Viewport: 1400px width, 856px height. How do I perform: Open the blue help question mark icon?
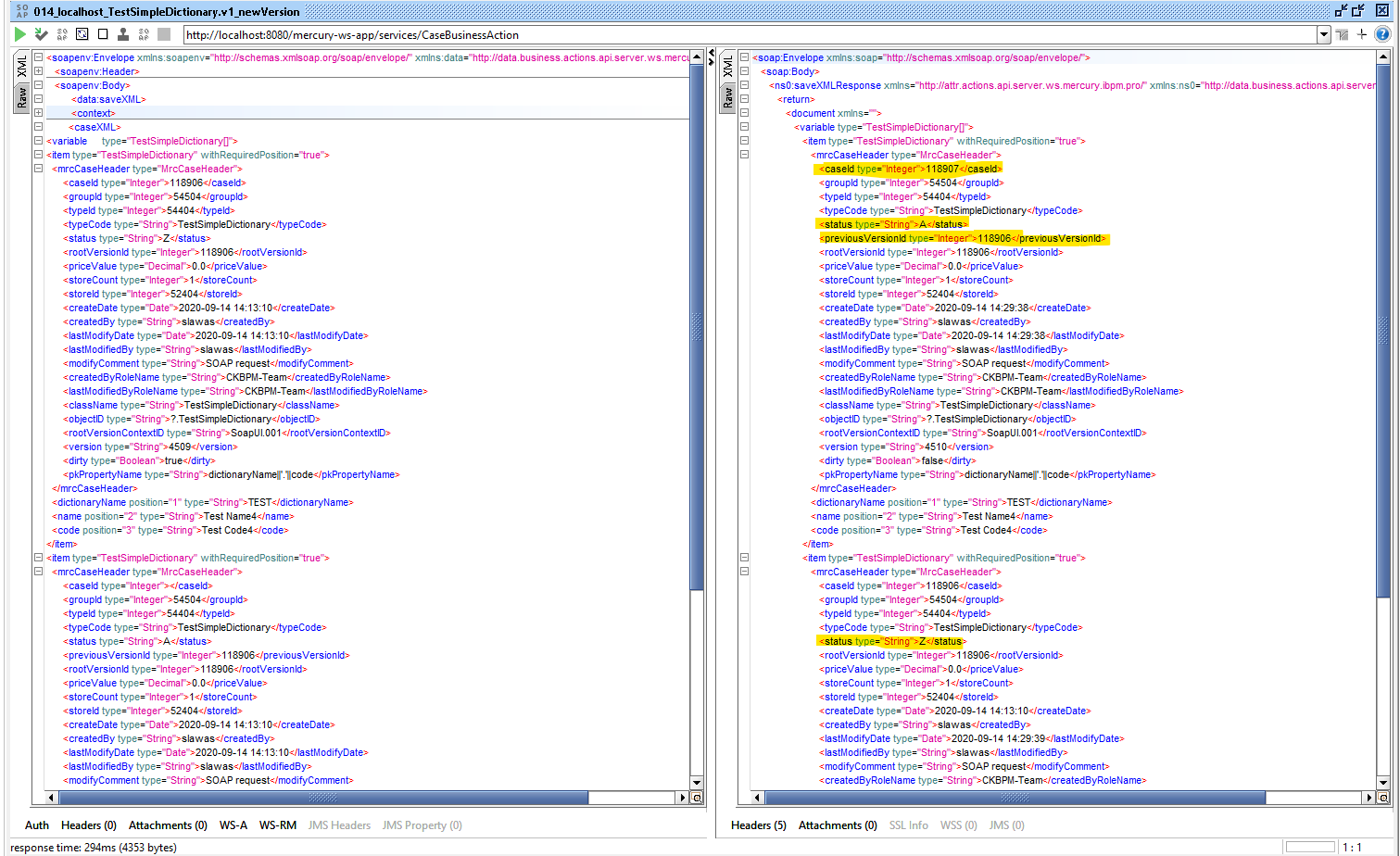point(1382,34)
